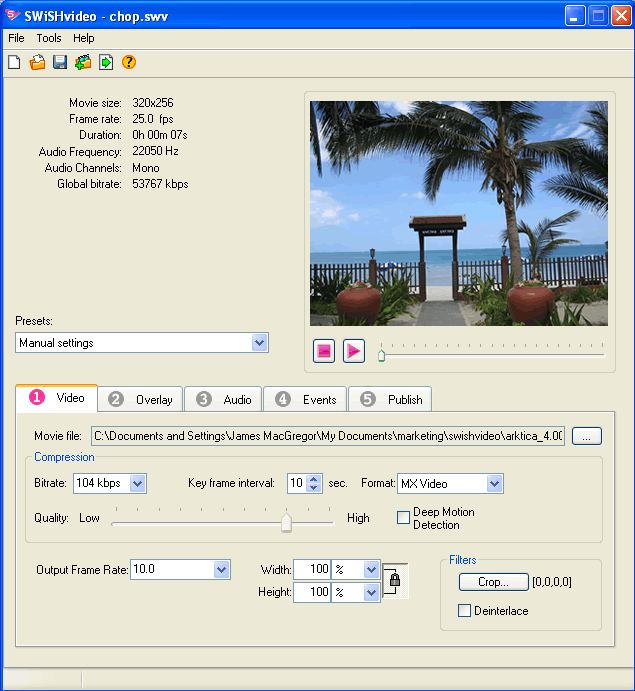Image resolution: width=635 pixels, height=691 pixels.
Task: Save project using the floppy disk icon
Action: (x=60, y=62)
